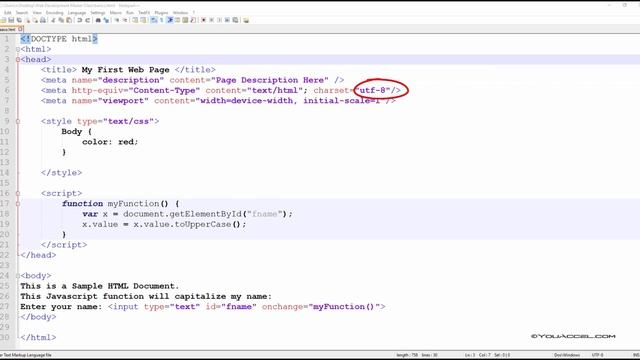Collapse the <style> fold marker on line 9
Screen dimensions: 640x360
pos(18,121)
